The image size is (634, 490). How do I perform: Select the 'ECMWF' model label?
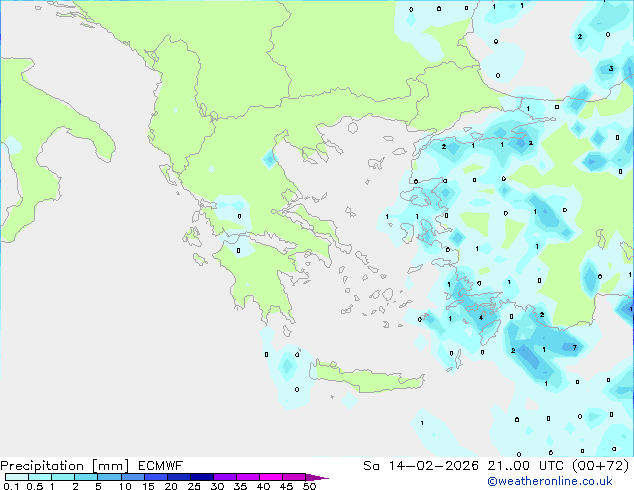pos(160,466)
